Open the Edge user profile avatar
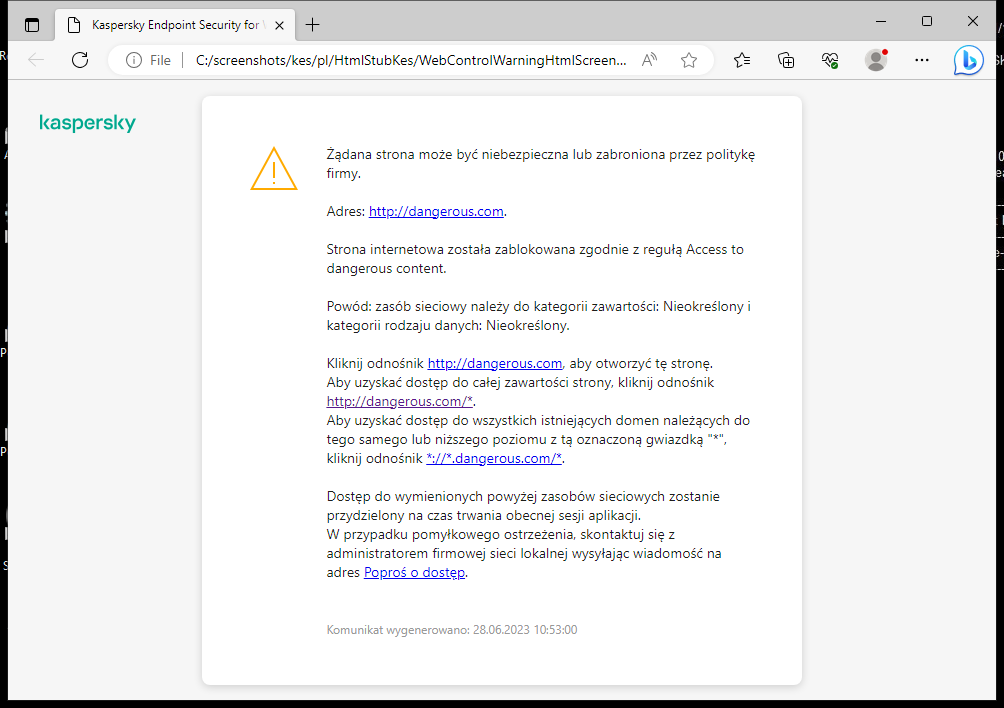 875,60
